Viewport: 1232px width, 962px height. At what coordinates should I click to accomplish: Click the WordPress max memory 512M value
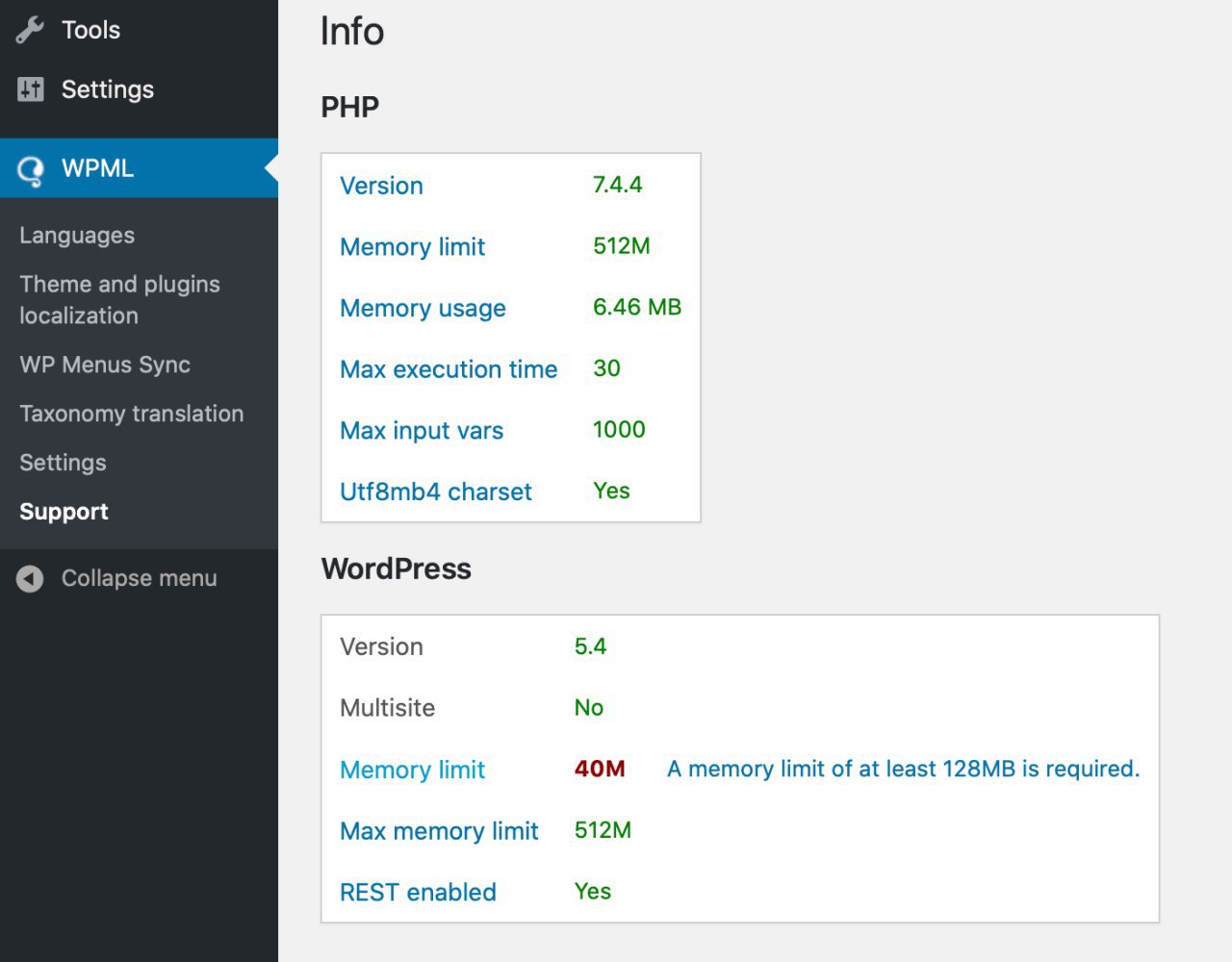[603, 830]
